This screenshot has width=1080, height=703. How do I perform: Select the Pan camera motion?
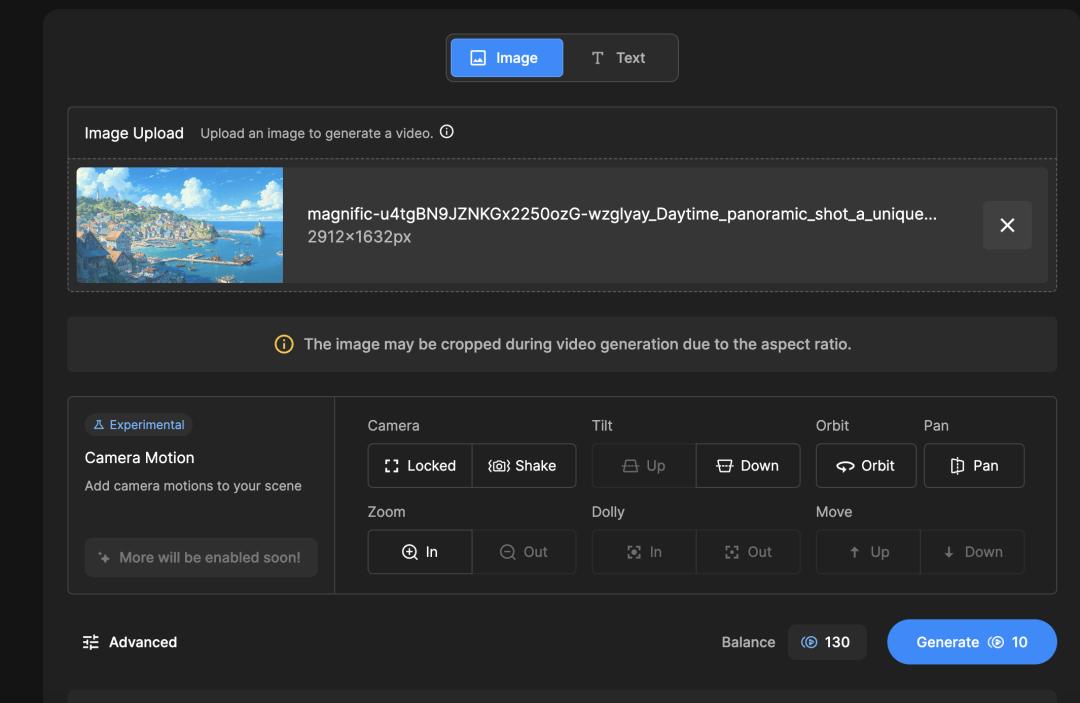click(x=974, y=465)
